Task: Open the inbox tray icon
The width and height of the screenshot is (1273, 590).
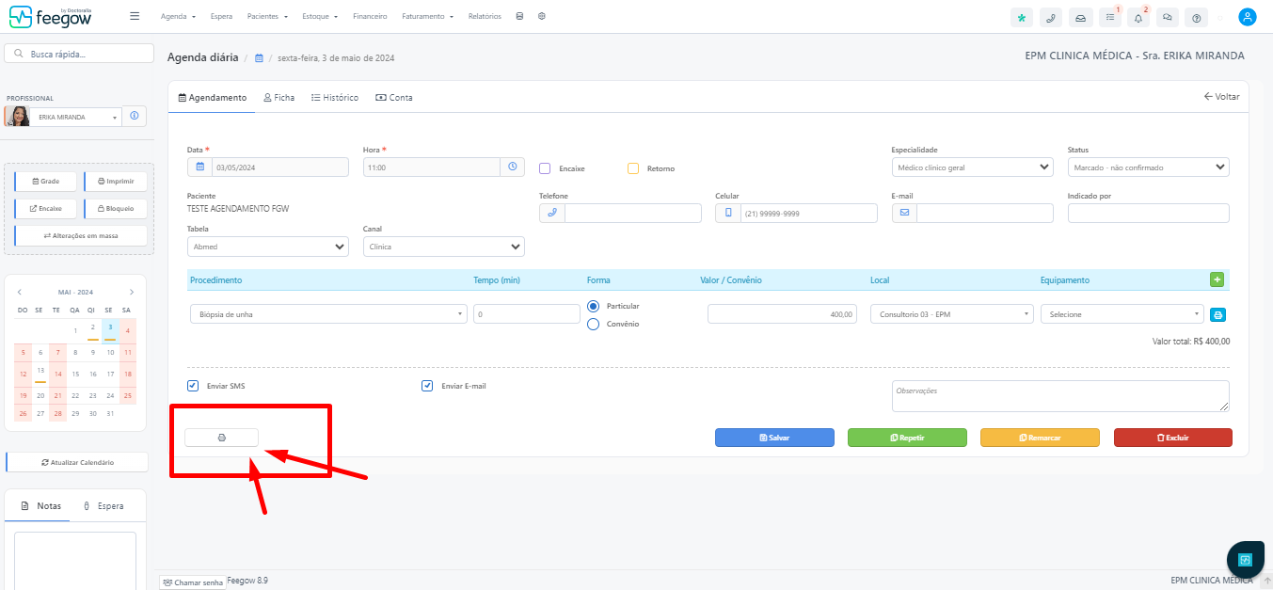Action: (x=1080, y=17)
